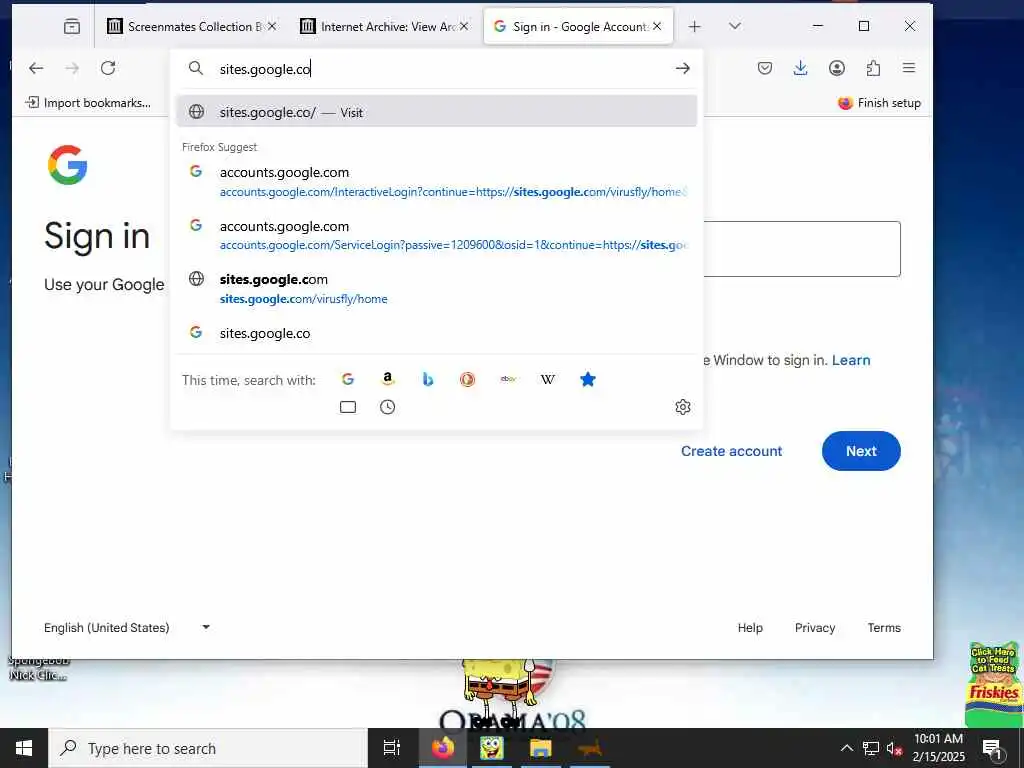
Task: Open the Downloads panel
Action: click(801, 68)
